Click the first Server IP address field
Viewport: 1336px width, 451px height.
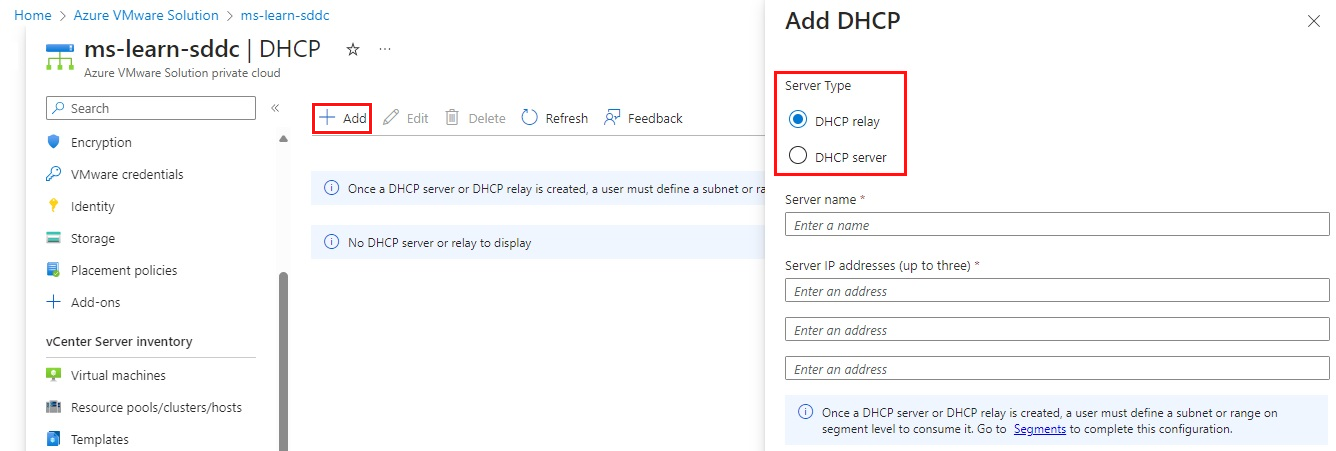tap(1057, 291)
